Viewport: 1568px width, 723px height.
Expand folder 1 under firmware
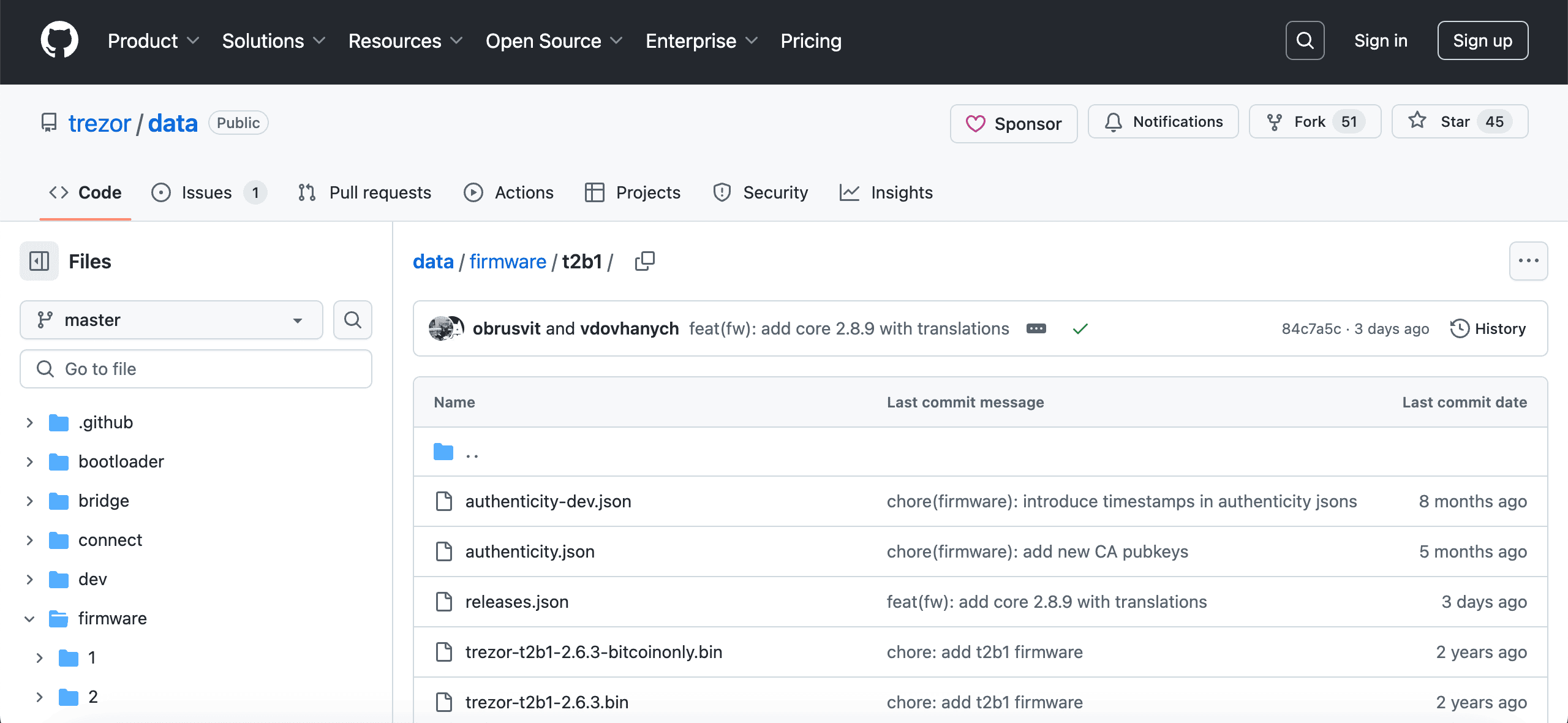[x=39, y=658]
